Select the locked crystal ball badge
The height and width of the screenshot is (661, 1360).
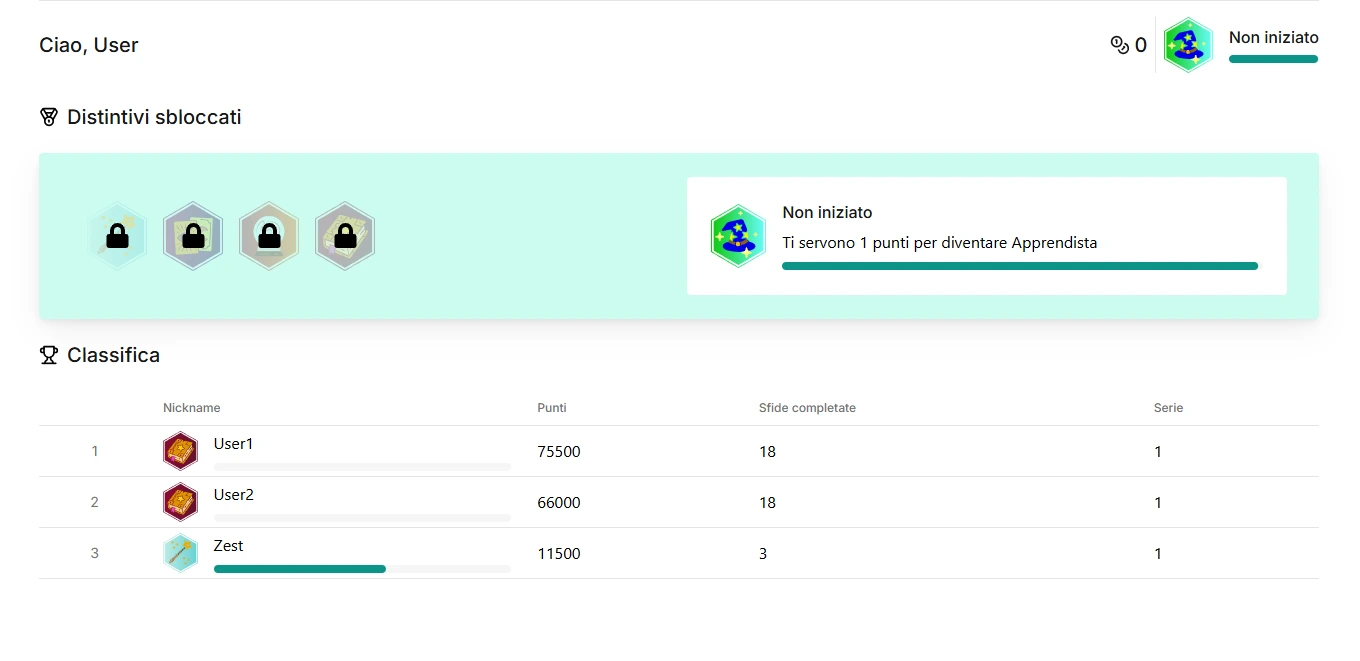269,236
